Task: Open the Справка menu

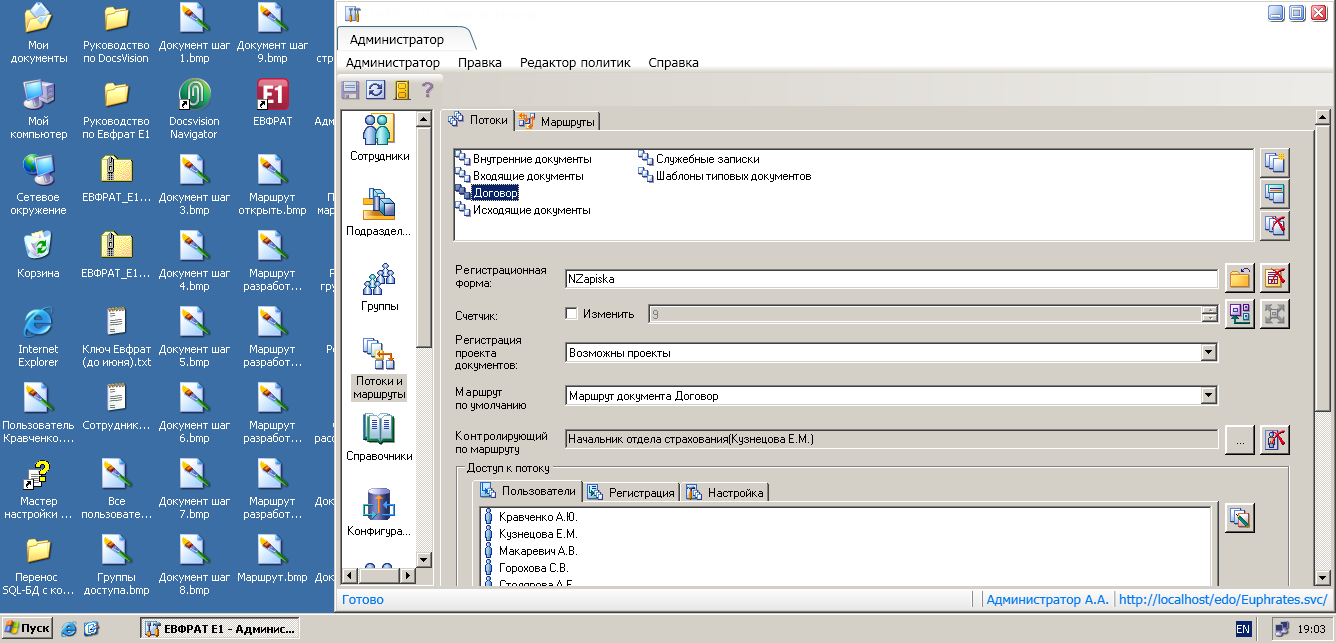Action: pyautogui.click(x=674, y=62)
